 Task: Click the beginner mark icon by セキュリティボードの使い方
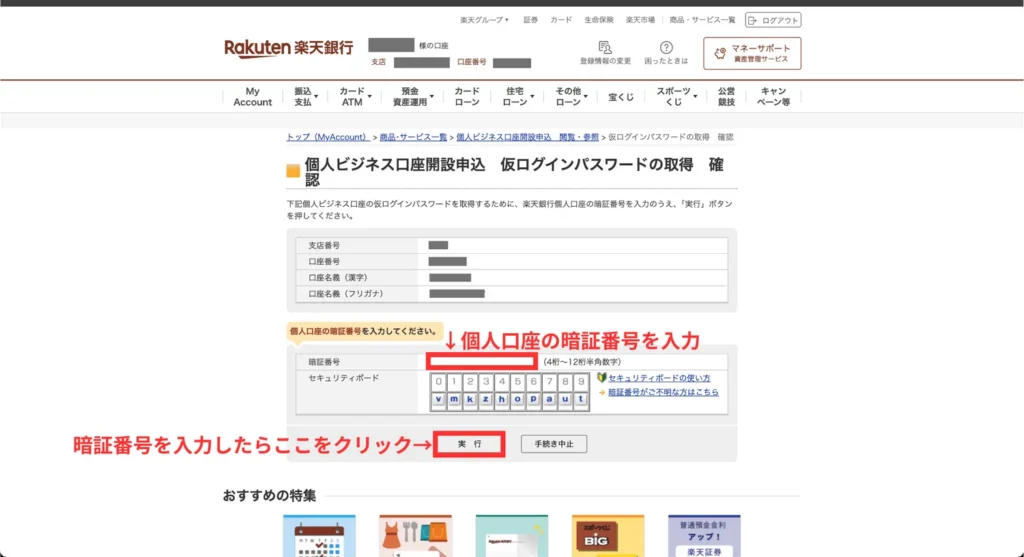point(601,377)
